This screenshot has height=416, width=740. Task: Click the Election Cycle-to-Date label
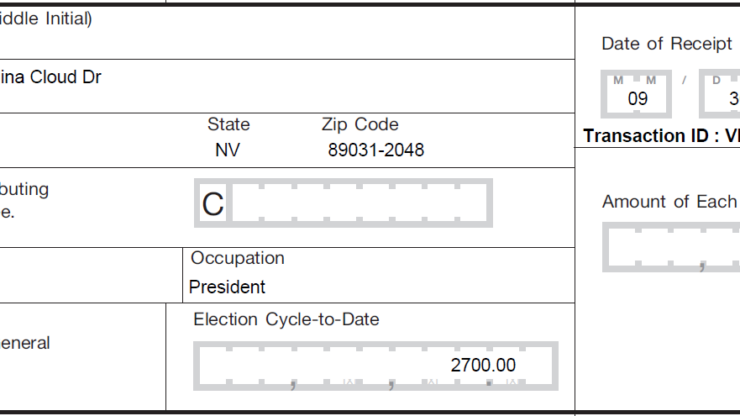(286, 320)
